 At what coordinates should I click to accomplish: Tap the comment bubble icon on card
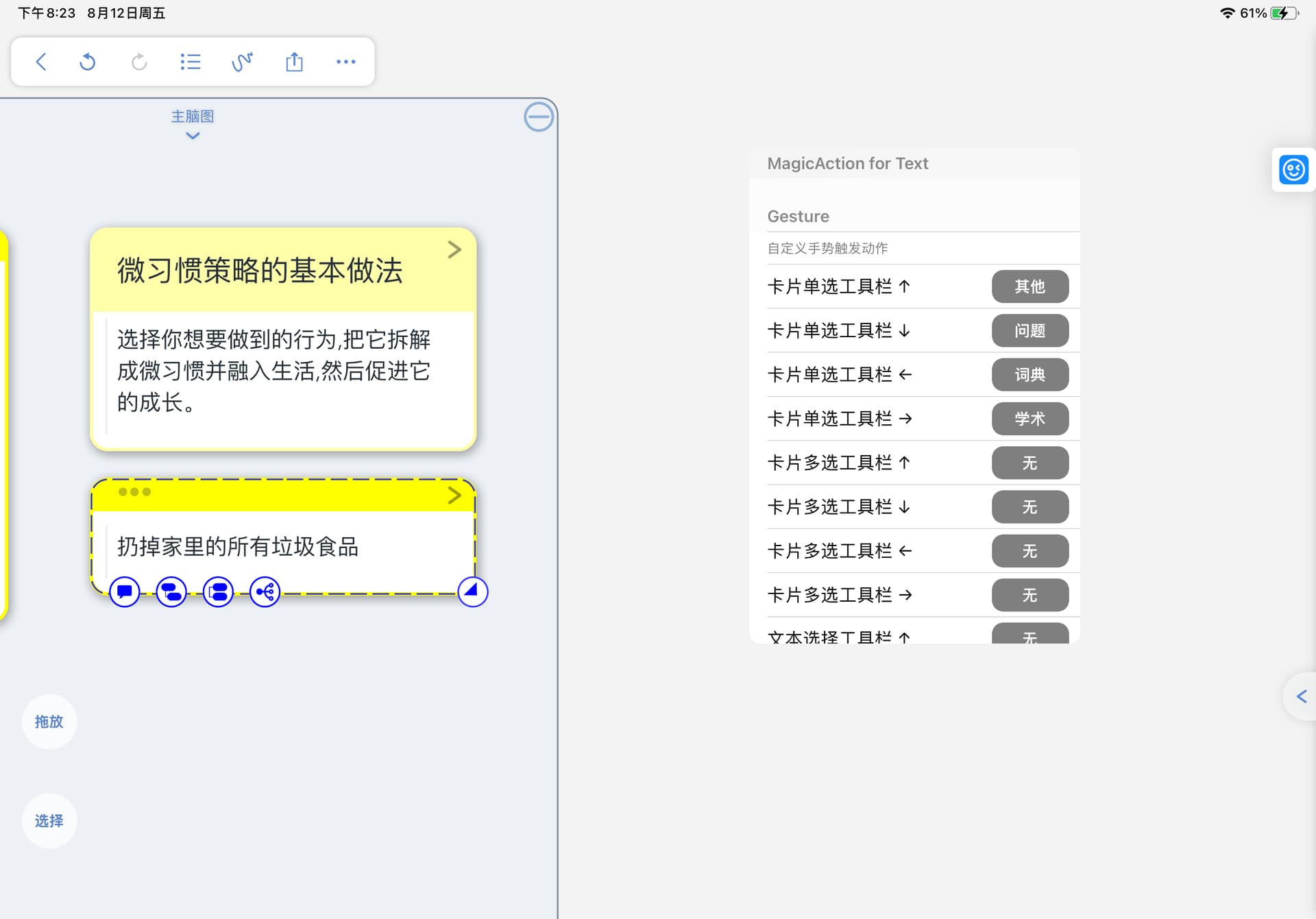(x=125, y=592)
